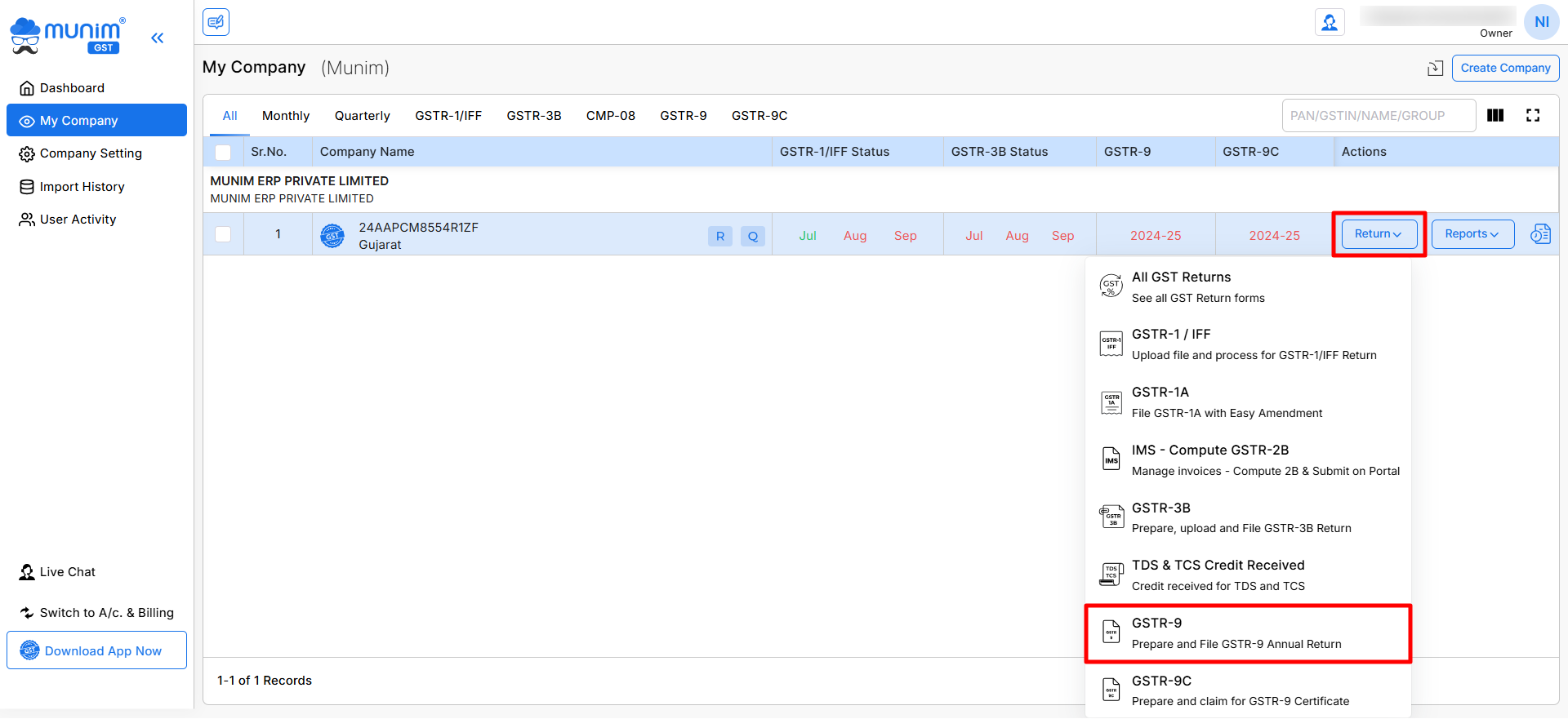Collapse the sidebar with double-chevron icon
Viewport: 1568px width, 719px height.
coord(158,38)
